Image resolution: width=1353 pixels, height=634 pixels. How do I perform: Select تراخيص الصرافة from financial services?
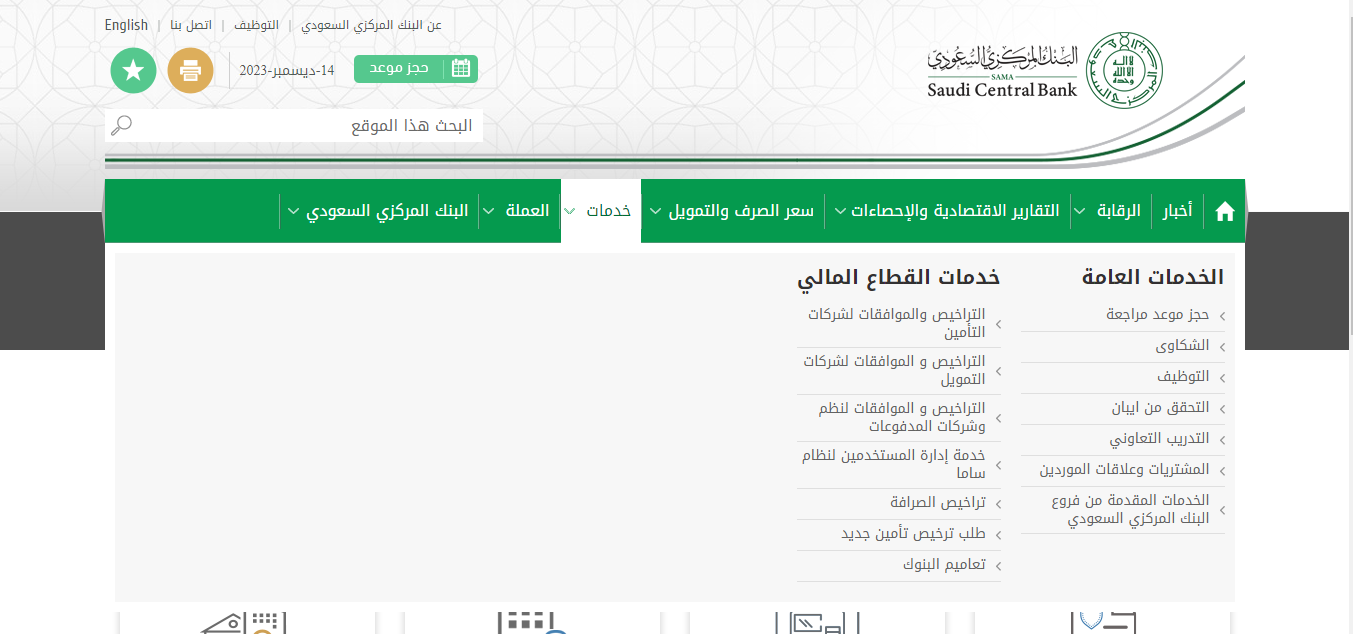coord(938,503)
